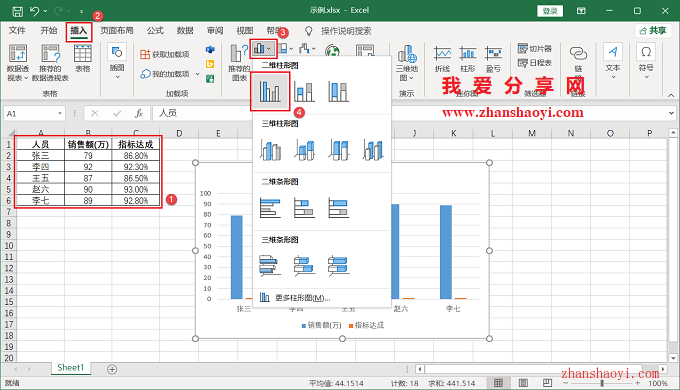Click the 切片器 slicer button
This screenshot has width=680, height=390.
pos(535,49)
